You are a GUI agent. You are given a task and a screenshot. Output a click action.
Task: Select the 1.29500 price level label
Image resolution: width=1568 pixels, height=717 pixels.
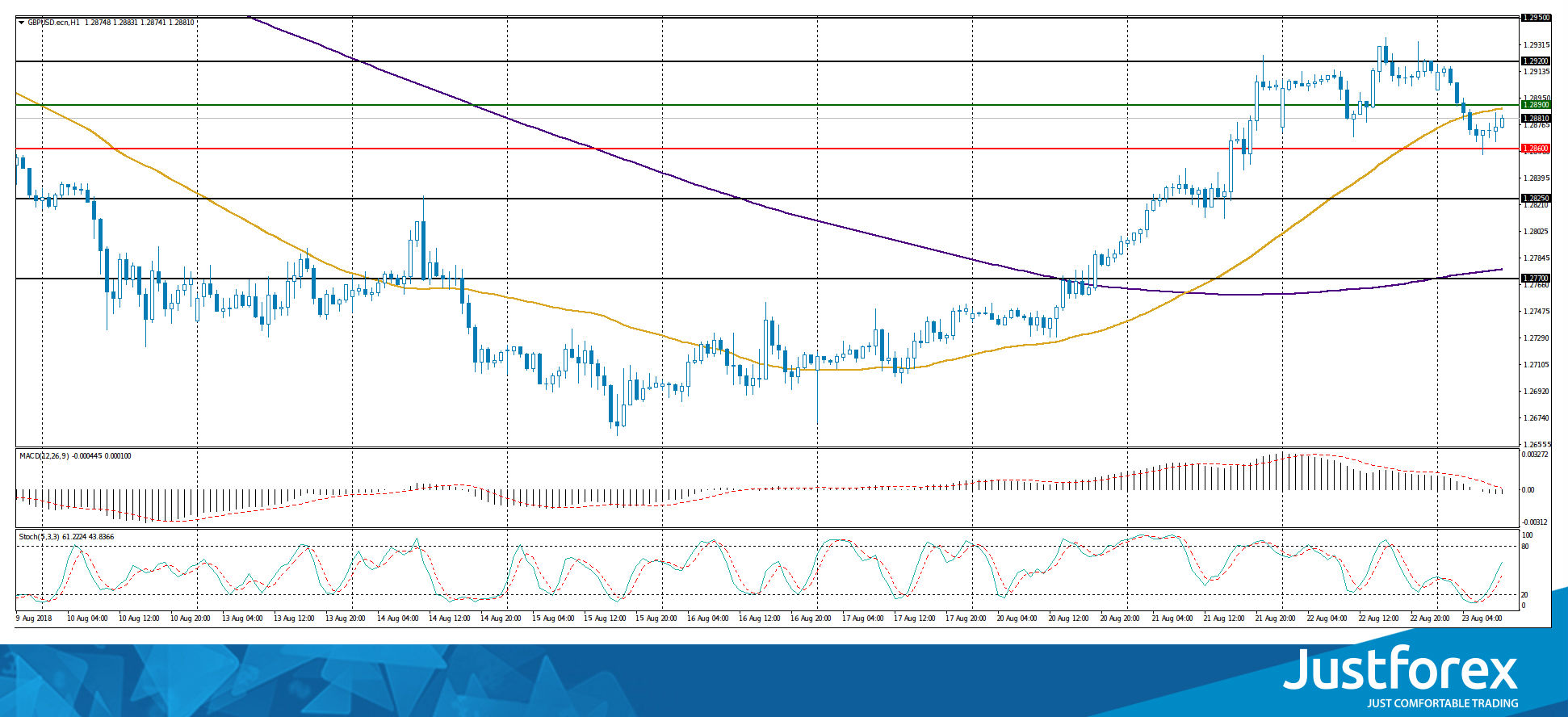1535,17
